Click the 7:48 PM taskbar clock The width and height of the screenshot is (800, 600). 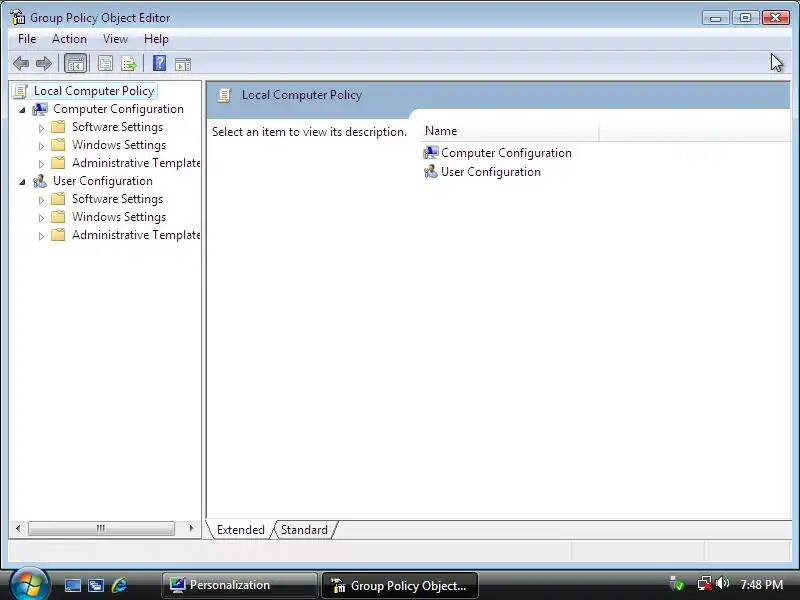tap(761, 585)
